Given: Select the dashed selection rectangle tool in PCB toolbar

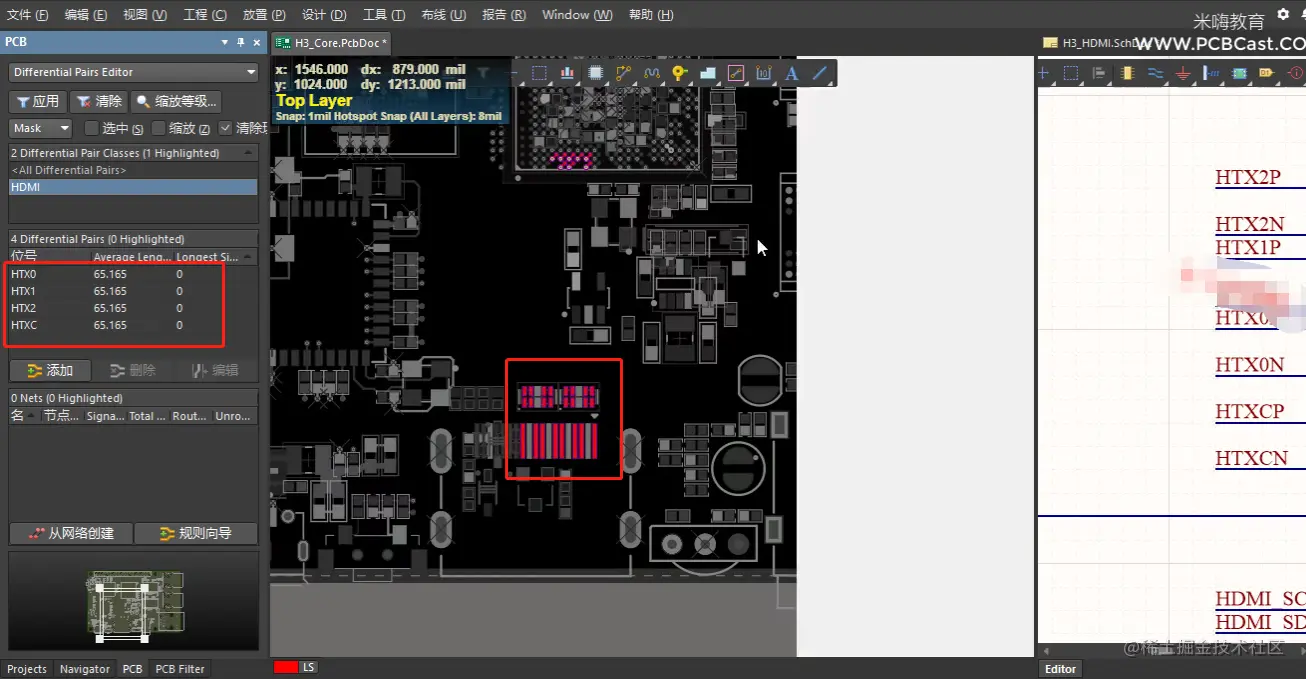Looking at the screenshot, I should (539, 73).
